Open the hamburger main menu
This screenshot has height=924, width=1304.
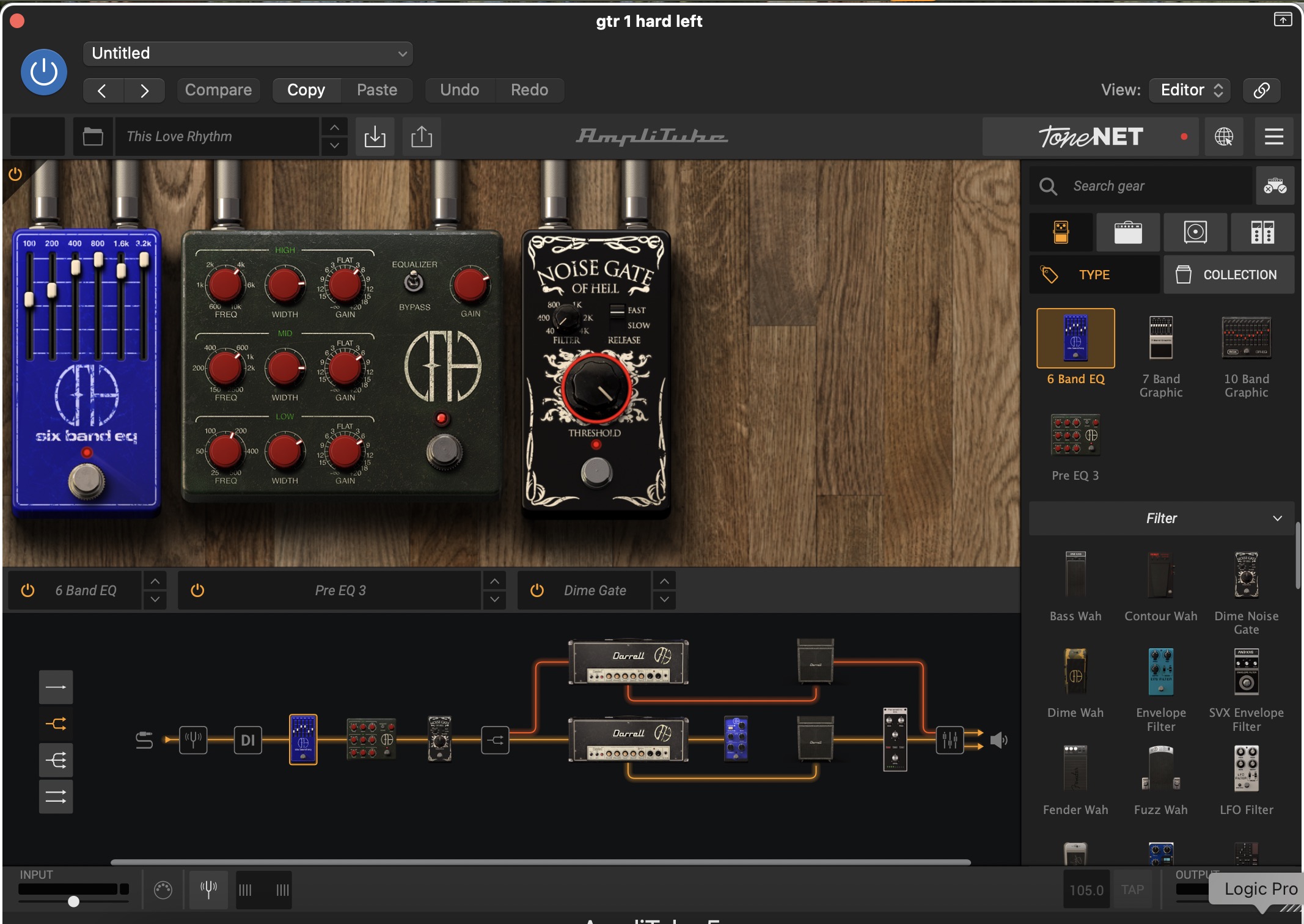pyautogui.click(x=1273, y=137)
